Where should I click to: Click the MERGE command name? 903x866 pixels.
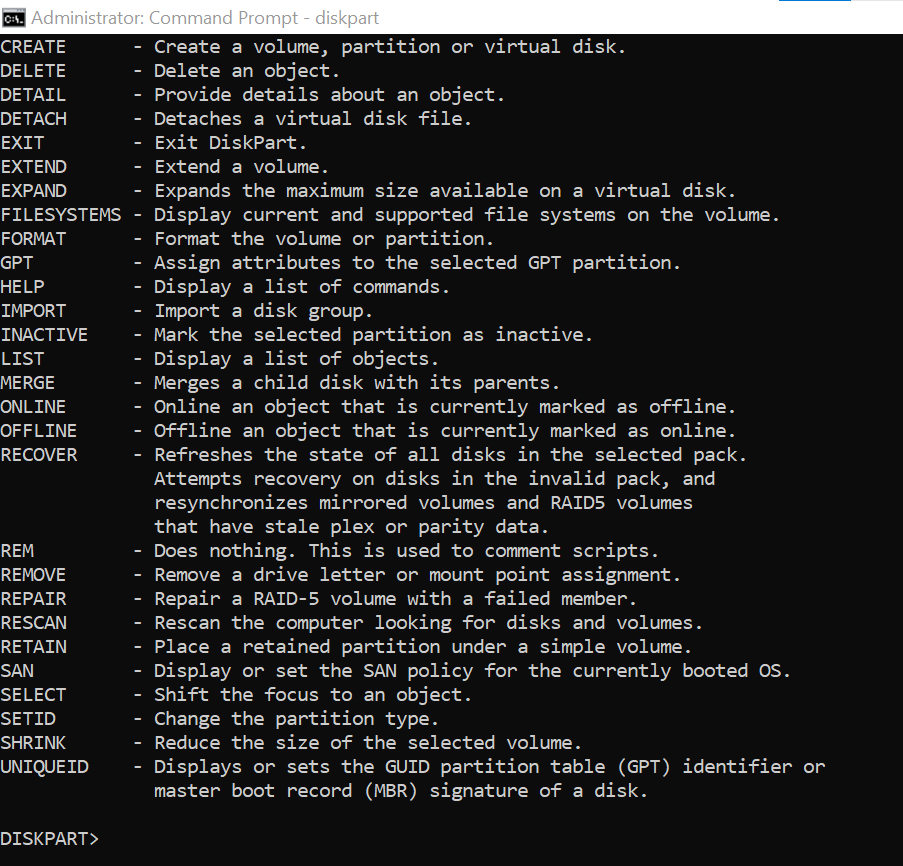28,383
